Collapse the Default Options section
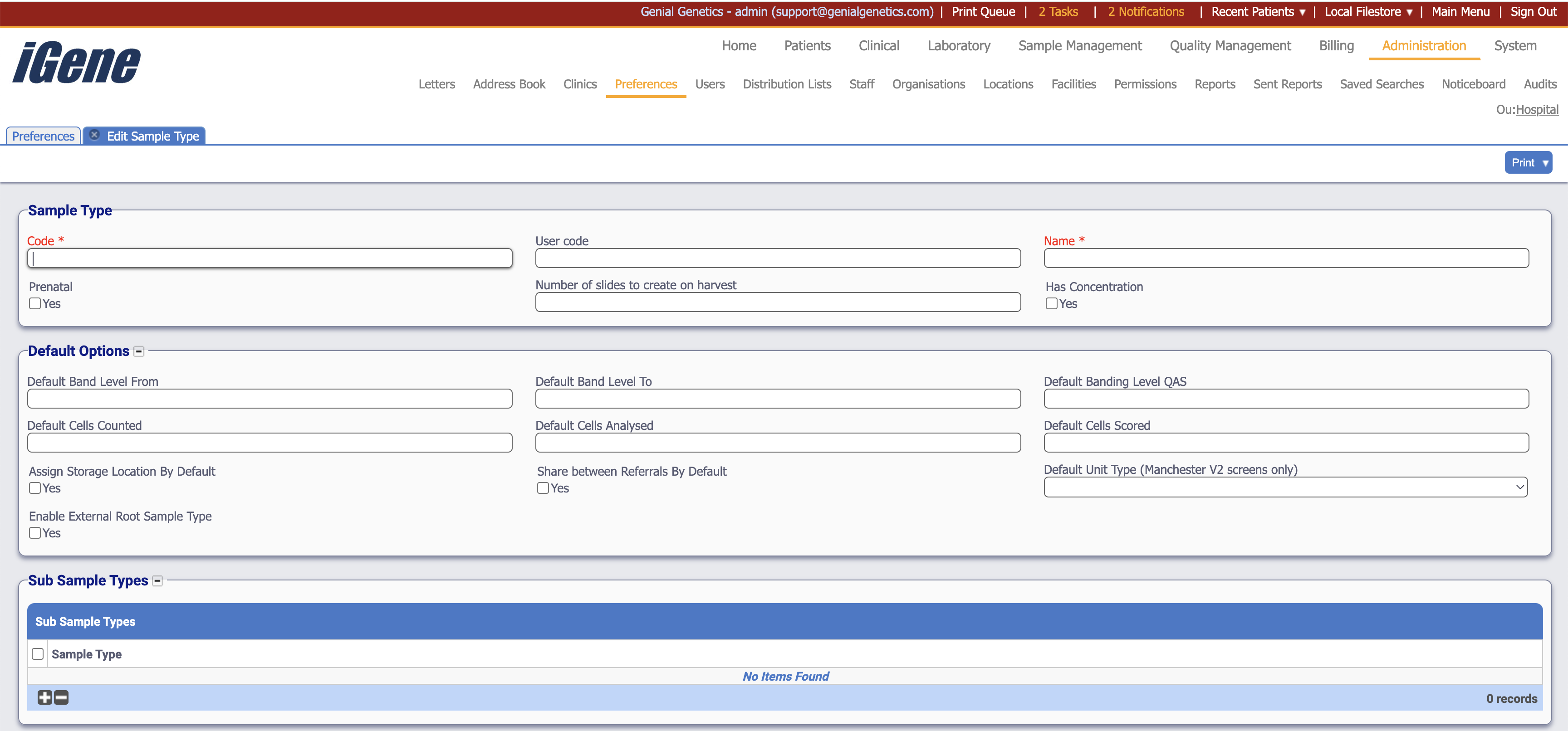 (x=139, y=351)
